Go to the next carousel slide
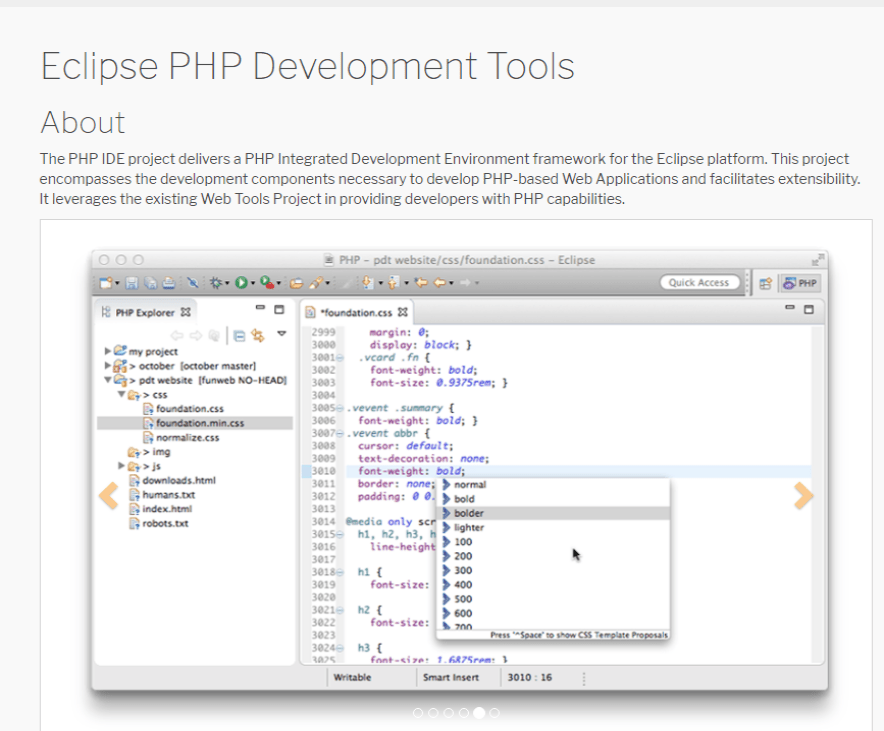Viewport: 884px width, 731px height. [803, 496]
